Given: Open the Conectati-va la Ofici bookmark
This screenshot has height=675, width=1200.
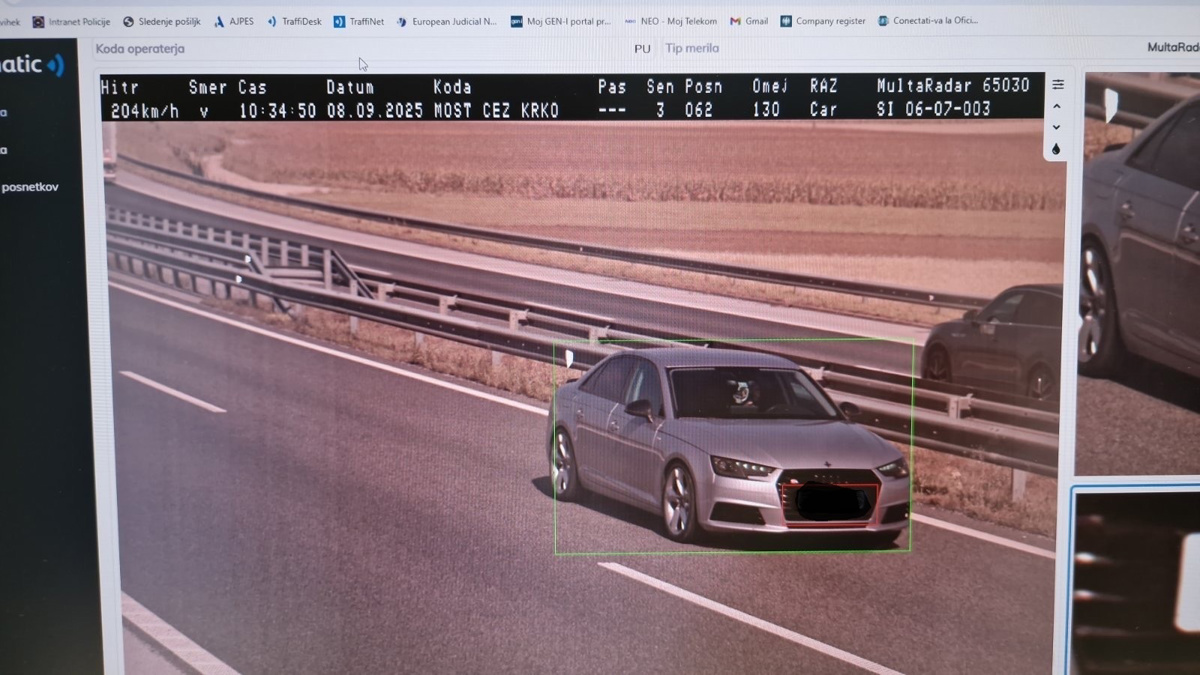Looking at the screenshot, I should point(928,21).
